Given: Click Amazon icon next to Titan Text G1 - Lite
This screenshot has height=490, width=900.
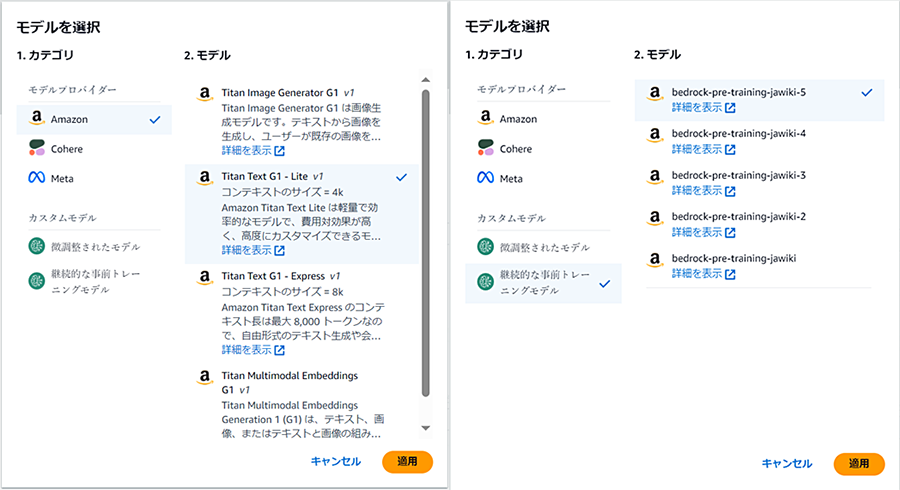Looking at the screenshot, I should (x=205, y=177).
